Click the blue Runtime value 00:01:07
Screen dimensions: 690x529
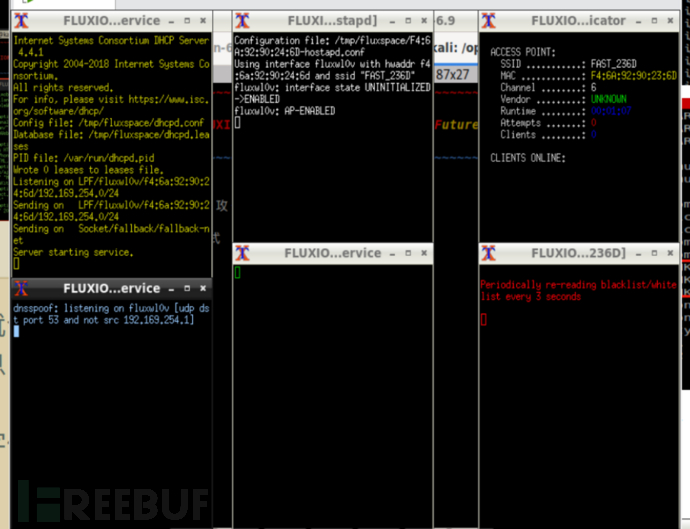click(611, 111)
